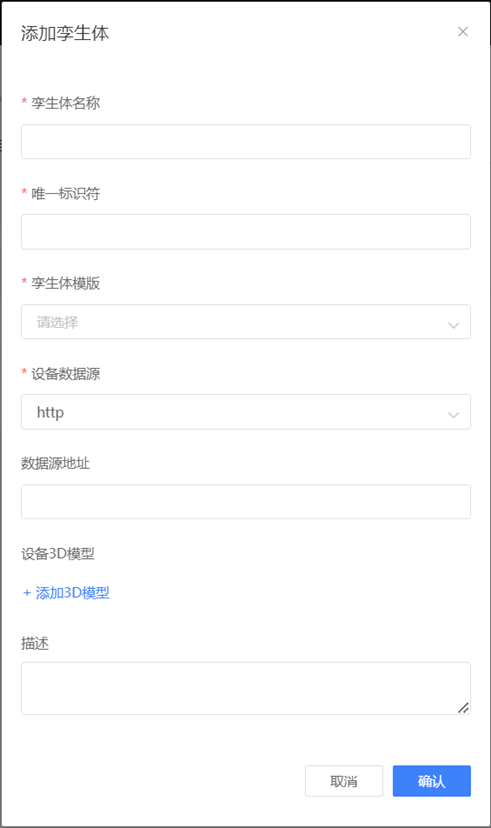This screenshot has height=828, width=491.
Task: Click the 设备数据源 field label
Action: (x=65, y=373)
